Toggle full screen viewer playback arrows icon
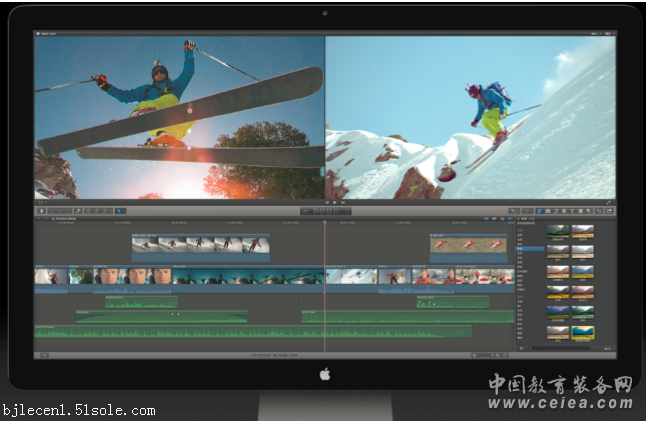 608,203
